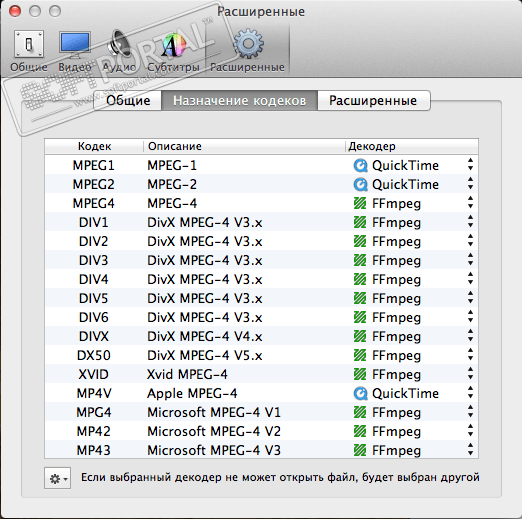
Task: Click the 'Xvid MPEG-4' description
Action: [x=187, y=374]
